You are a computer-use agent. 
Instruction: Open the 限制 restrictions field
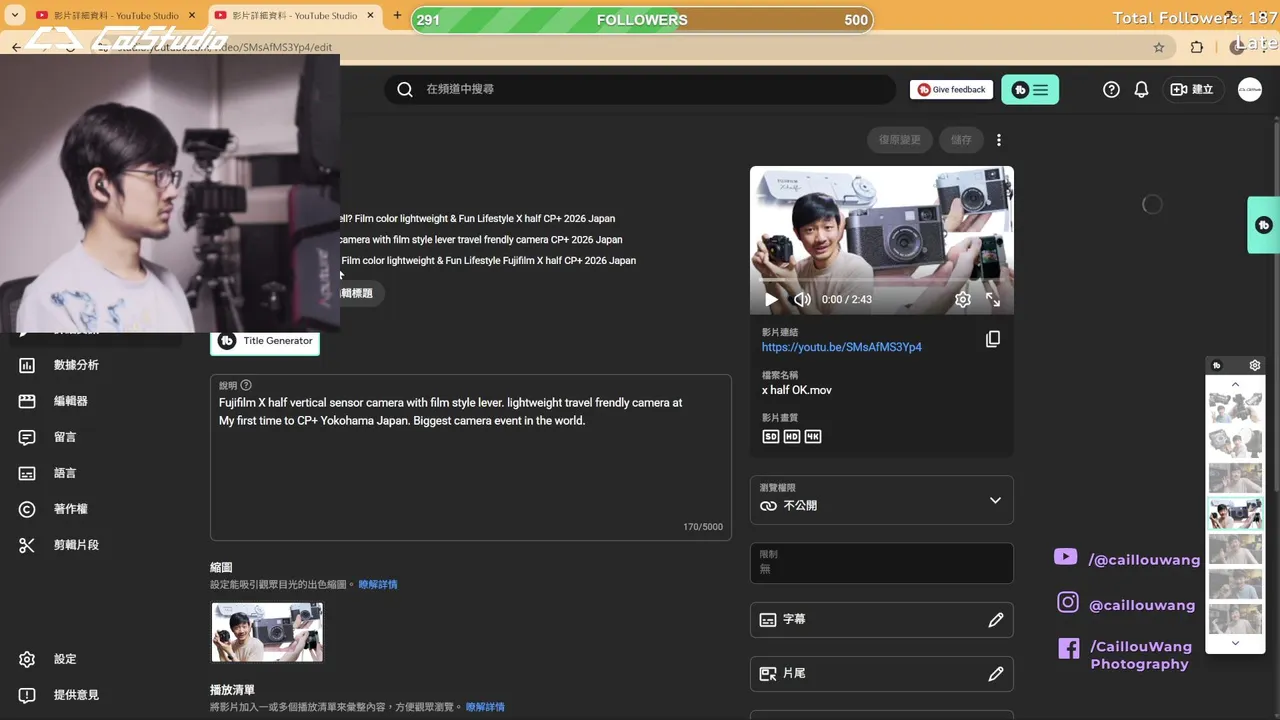[882, 563]
